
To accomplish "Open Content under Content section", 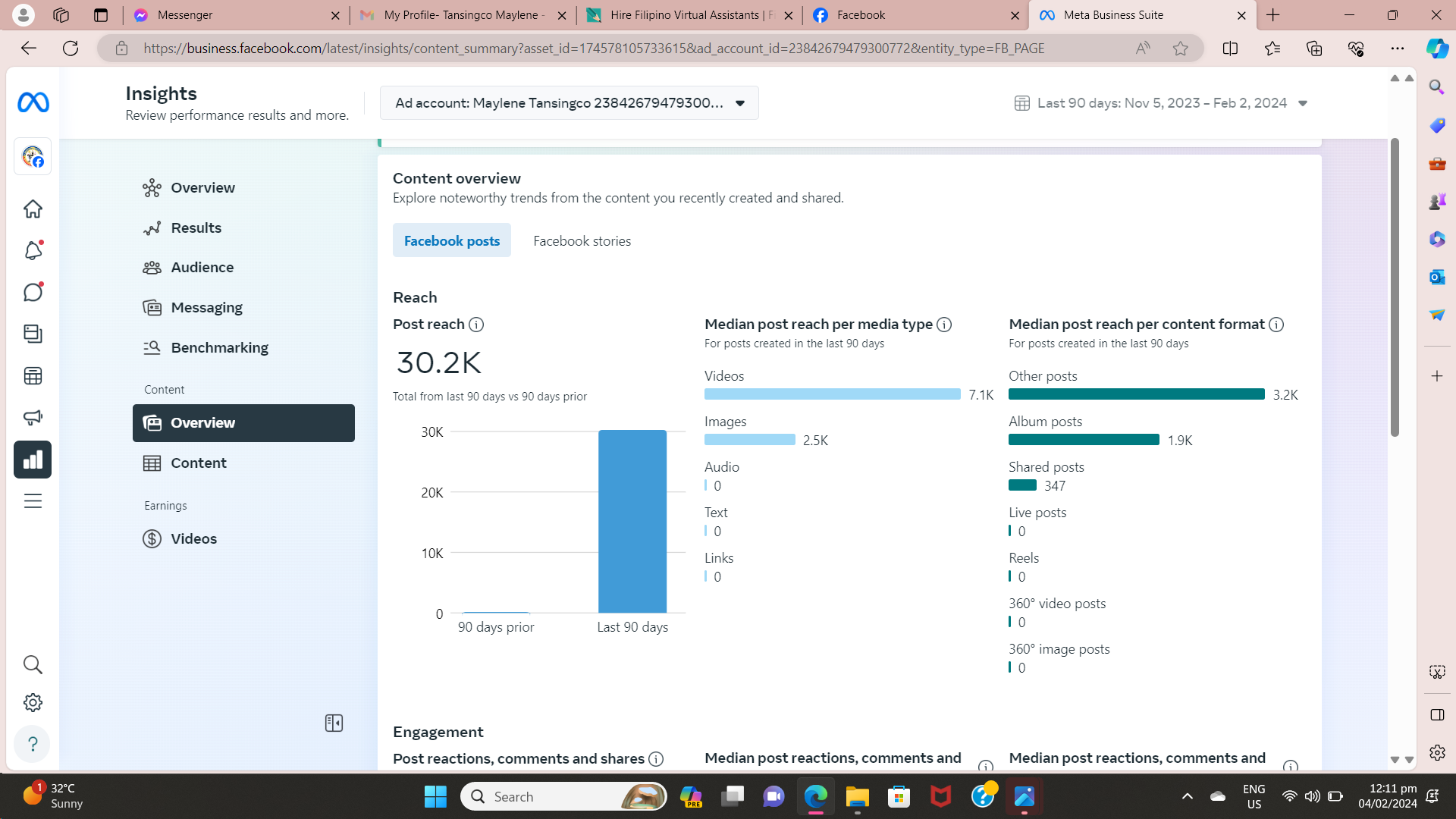I will [x=198, y=463].
